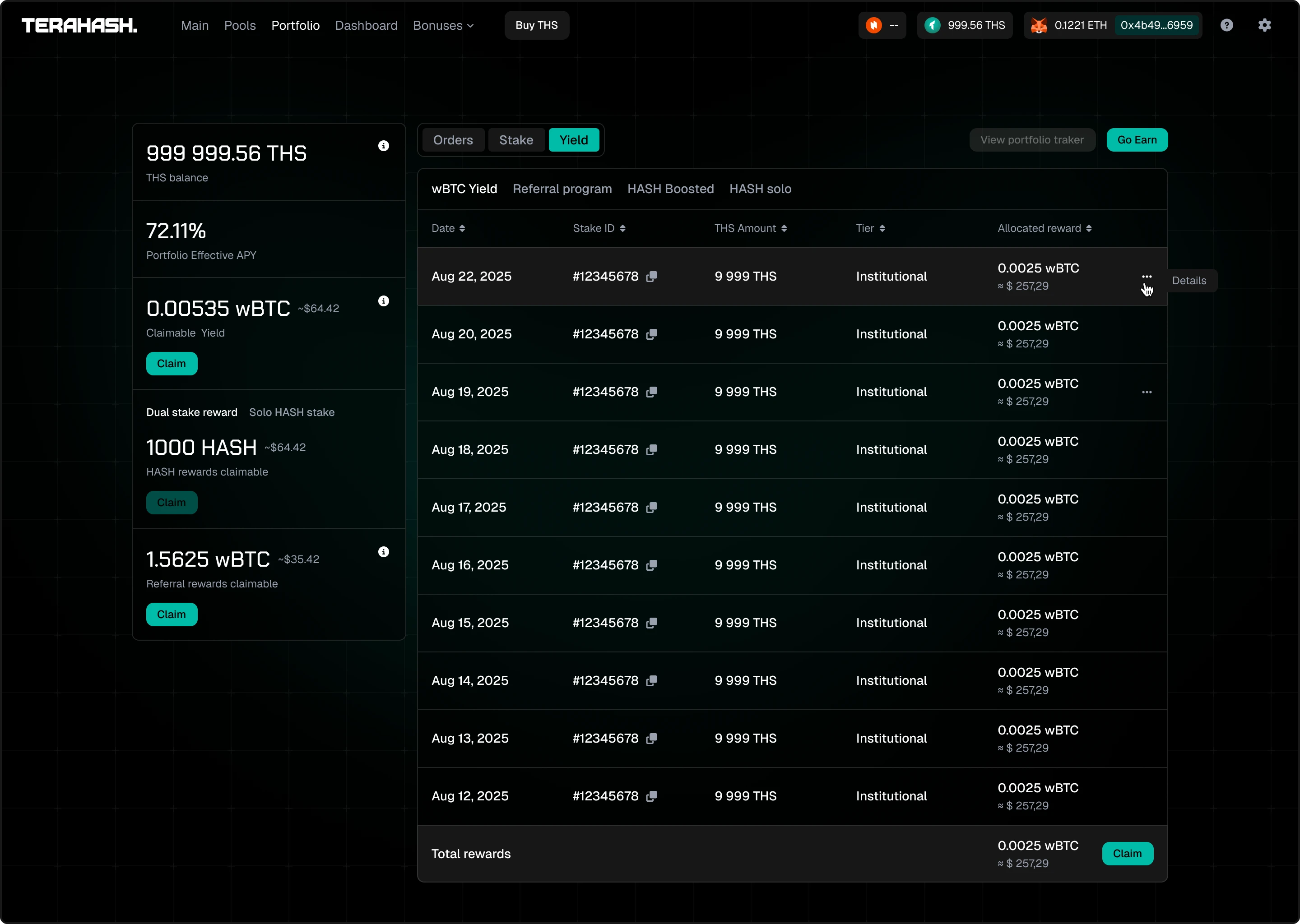
Task: Show info for THS balance card
Action: (x=384, y=146)
